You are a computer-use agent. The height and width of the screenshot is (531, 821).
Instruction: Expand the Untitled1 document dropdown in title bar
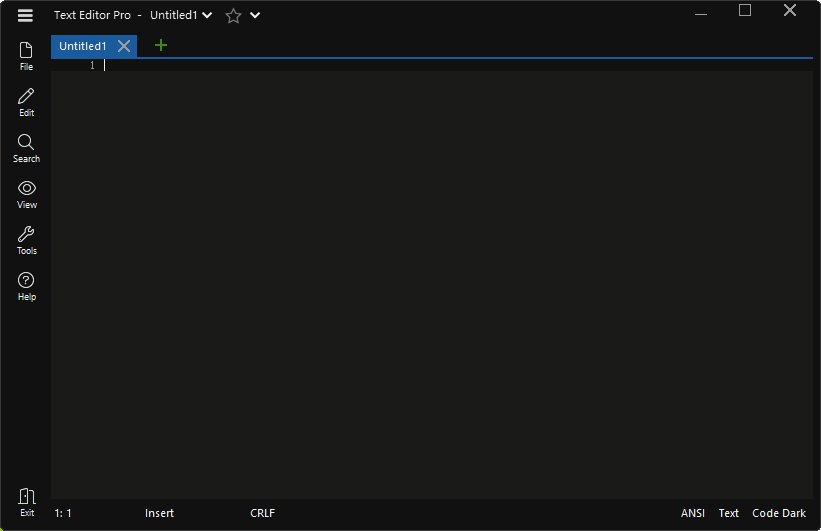(x=207, y=15)
